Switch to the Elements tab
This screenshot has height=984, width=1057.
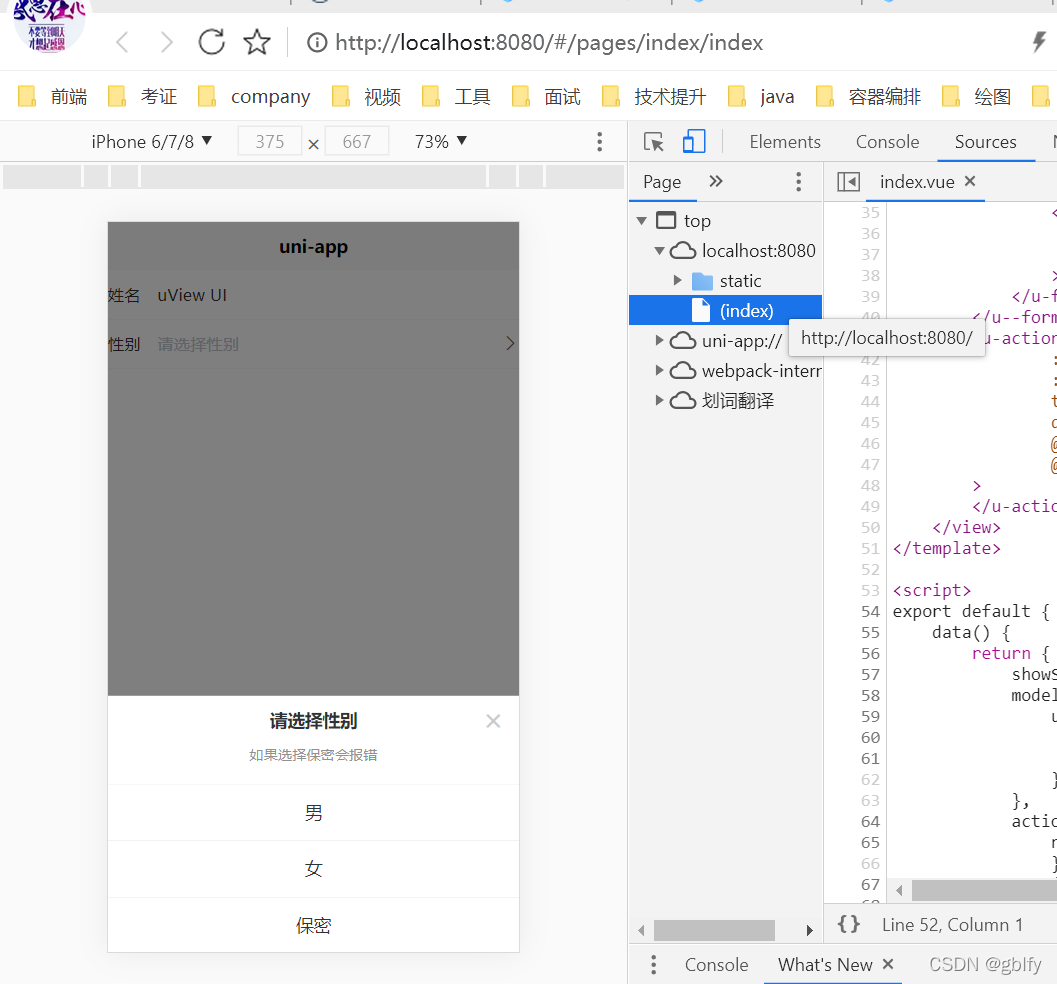(785, 142)
